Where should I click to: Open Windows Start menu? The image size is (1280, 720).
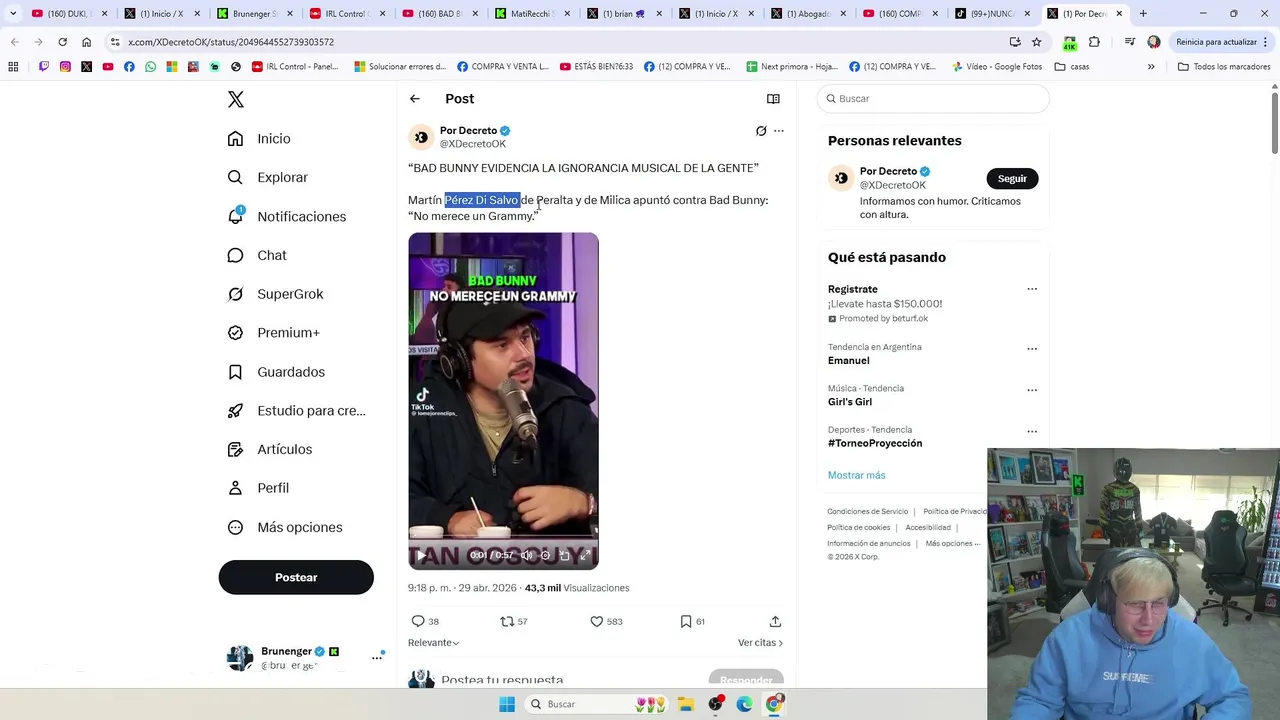pos(507,704)
